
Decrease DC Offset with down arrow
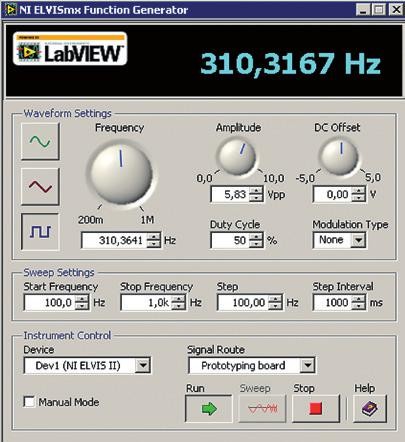pyautogui.click(x=359, y=198)
